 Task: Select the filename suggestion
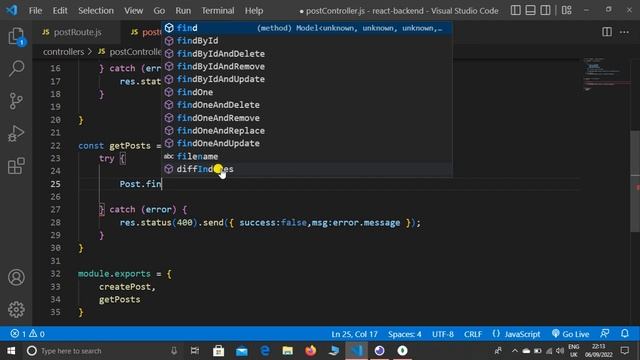(307, 156)
